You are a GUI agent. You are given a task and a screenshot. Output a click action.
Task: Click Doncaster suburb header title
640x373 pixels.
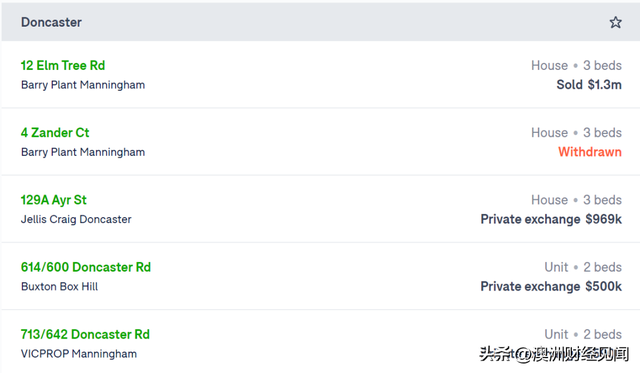(51, 22)
